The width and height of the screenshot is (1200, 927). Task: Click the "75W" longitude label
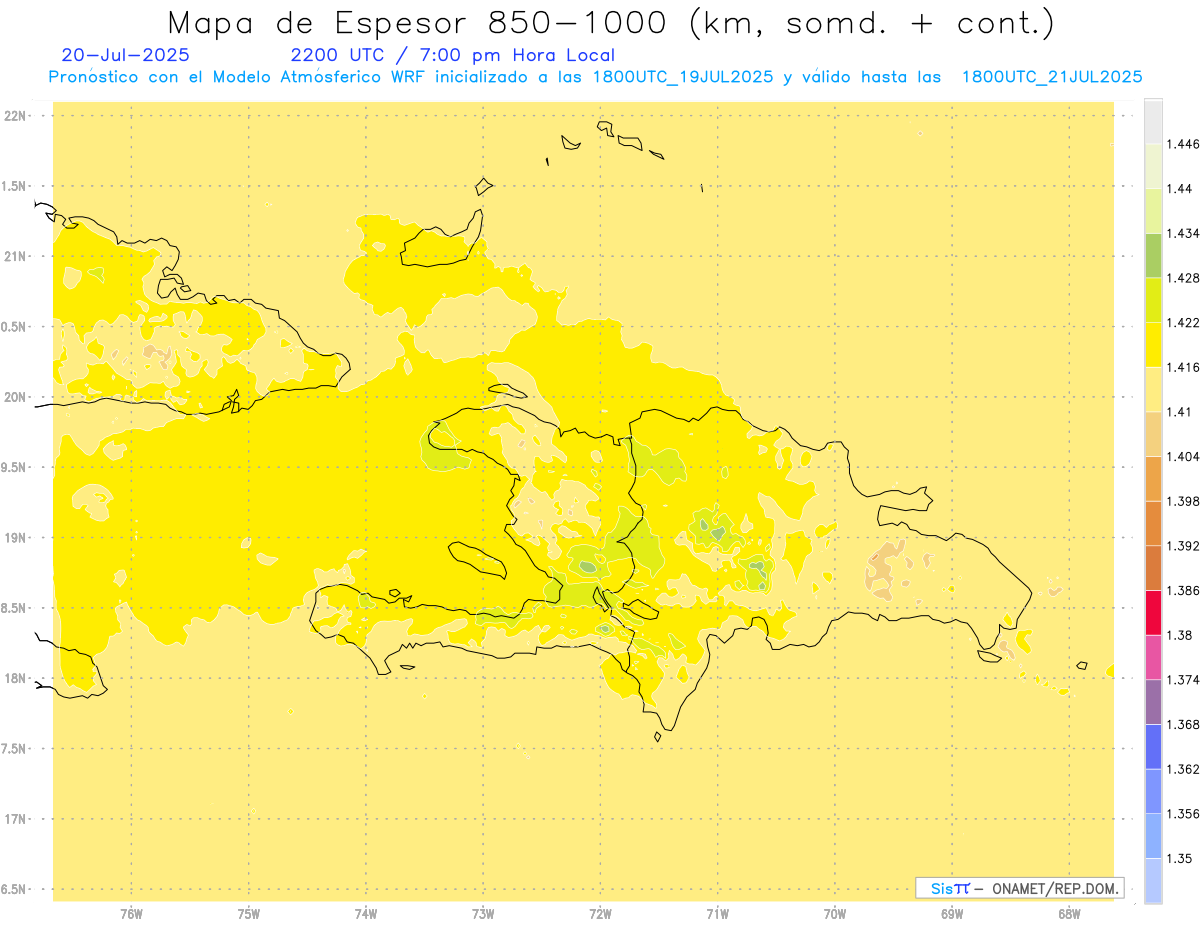point(249,913)
